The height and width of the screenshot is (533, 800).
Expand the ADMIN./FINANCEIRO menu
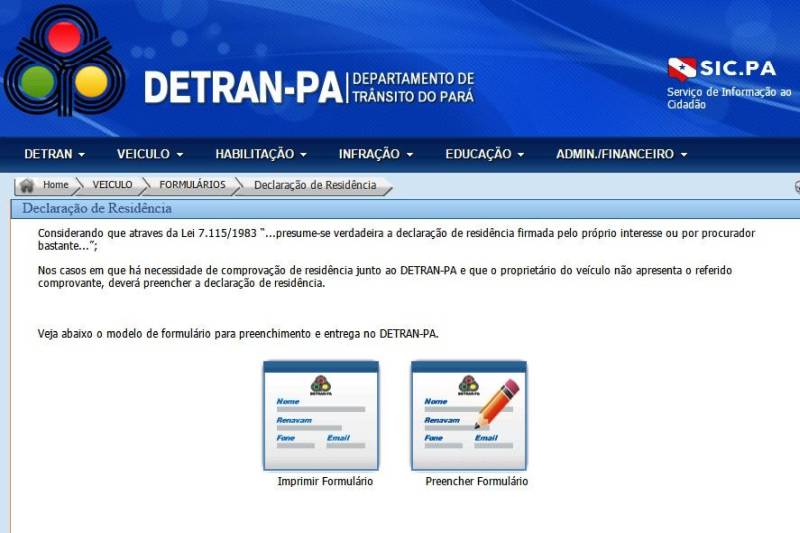(x=621, y=154)
